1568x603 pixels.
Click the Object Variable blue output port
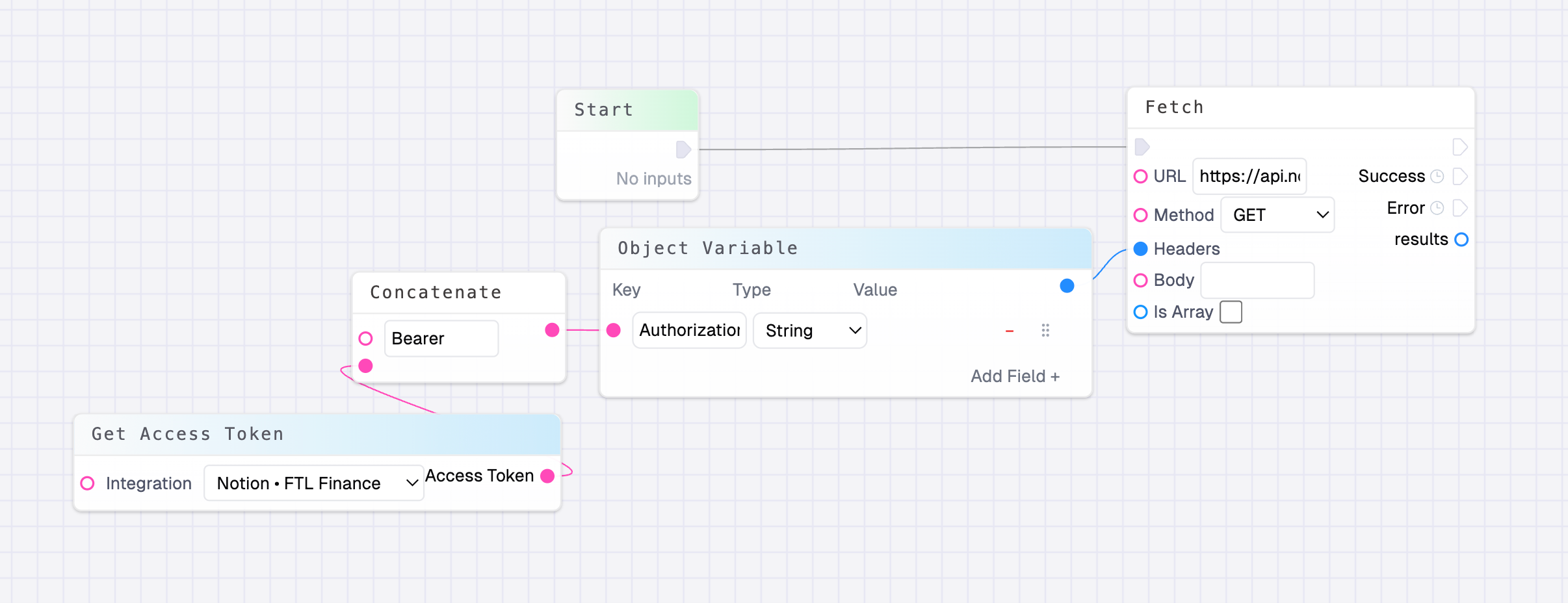pyautogui.click(x=1067, y=286)
